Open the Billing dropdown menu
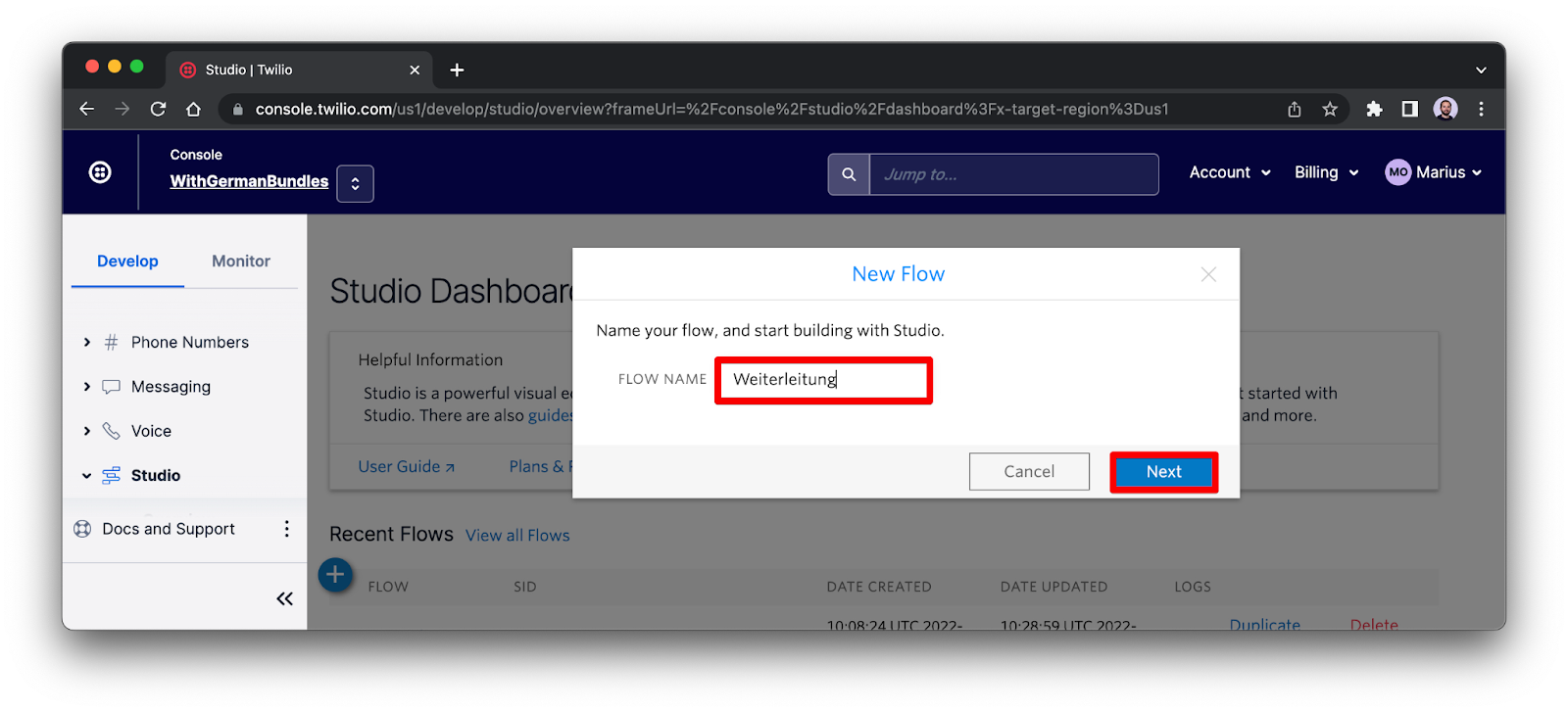This screenshot has width=1568, height=712. [x=1327, y=172]
